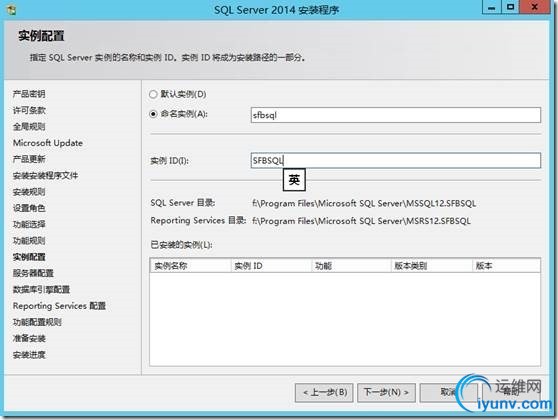The width and height of the screenshot is (558, 420).
Task: Select 安装进度 step in sidebar
Action: click(x=29, y=355)
